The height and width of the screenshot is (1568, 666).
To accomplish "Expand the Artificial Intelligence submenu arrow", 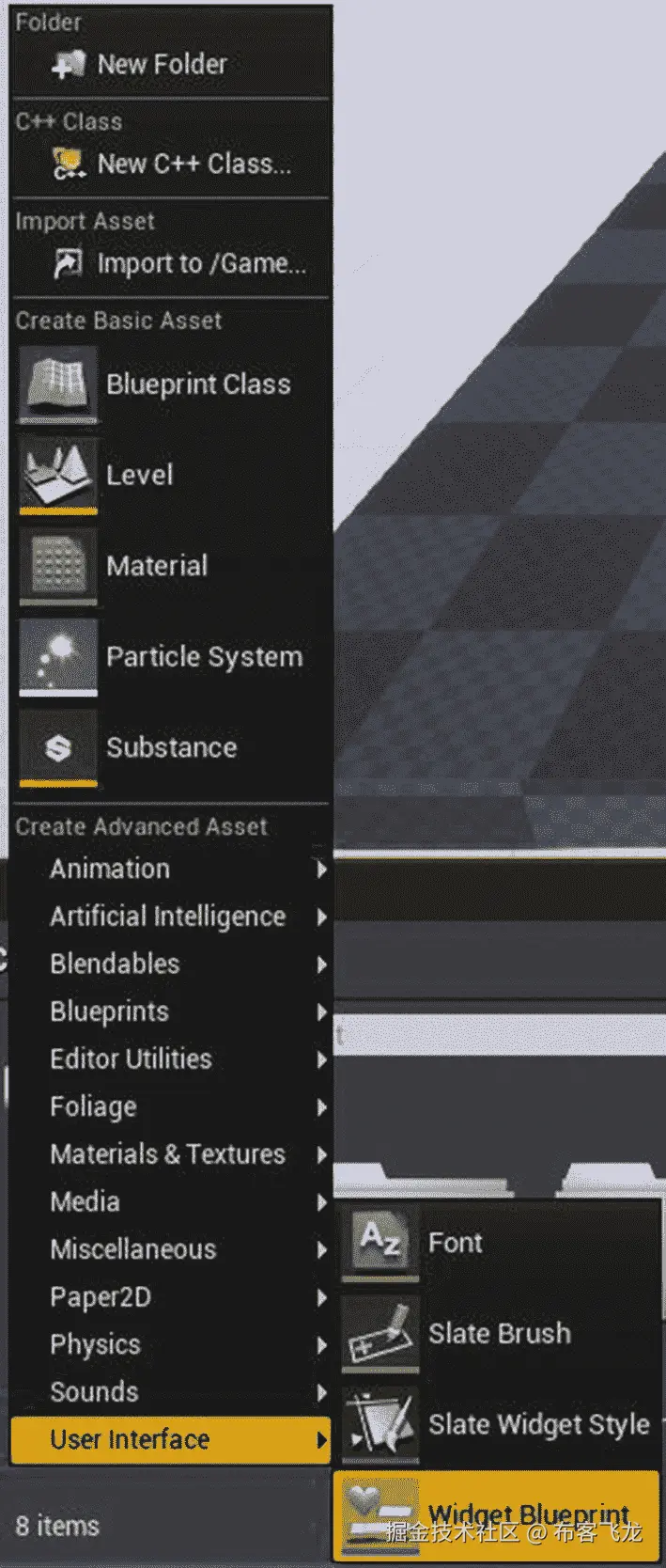I will tap(321, 917).
